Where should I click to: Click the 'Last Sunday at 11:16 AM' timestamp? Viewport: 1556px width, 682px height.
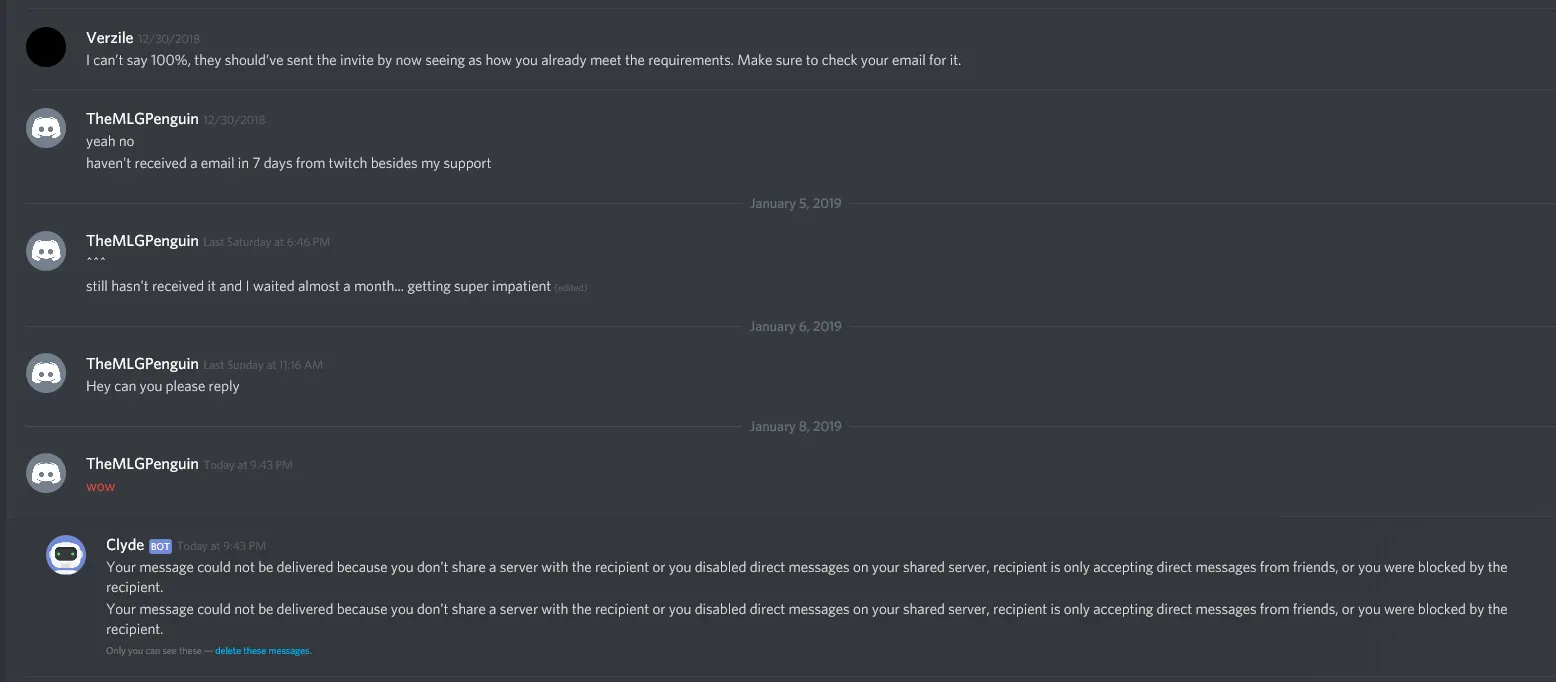pos(263,365)
